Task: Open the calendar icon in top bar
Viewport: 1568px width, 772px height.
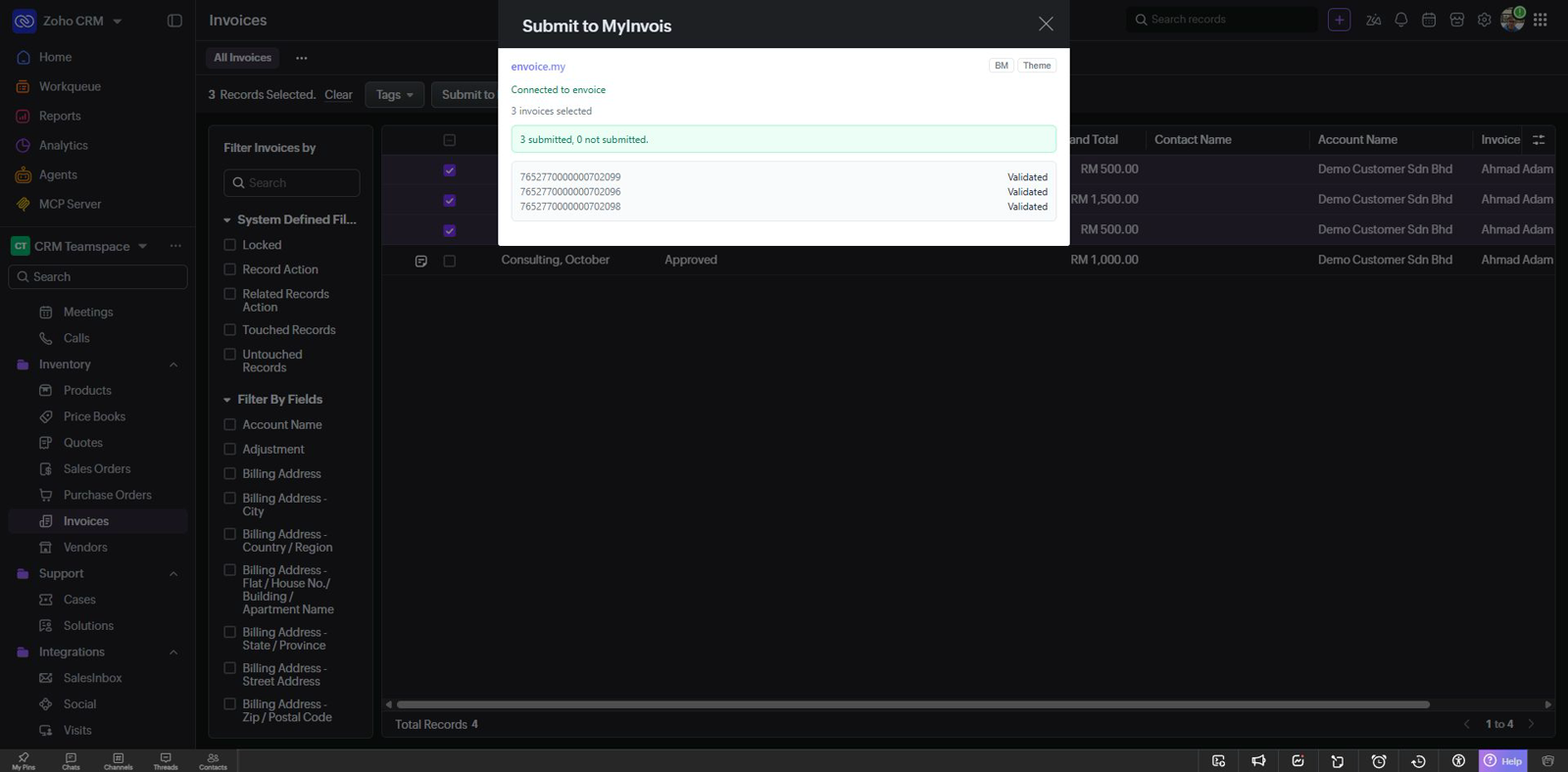Action: tap(1429, 21)
